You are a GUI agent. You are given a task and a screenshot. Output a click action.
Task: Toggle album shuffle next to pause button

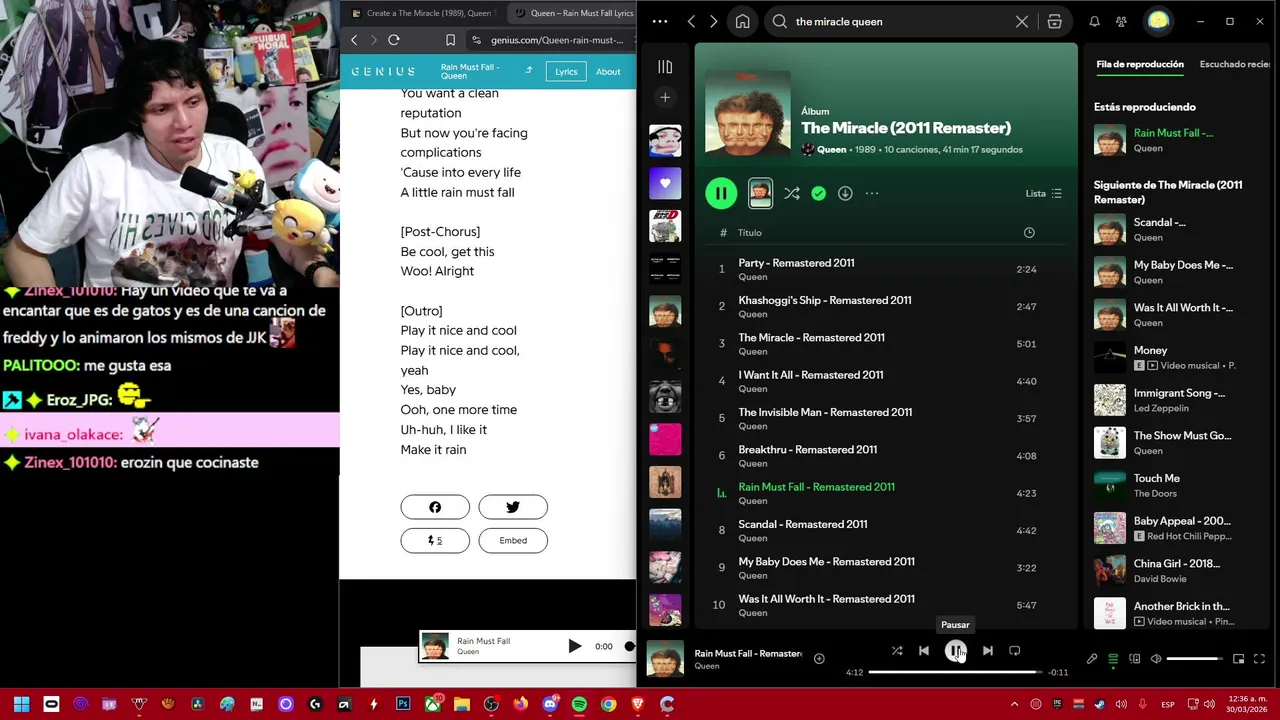click(x=791, y=193)
